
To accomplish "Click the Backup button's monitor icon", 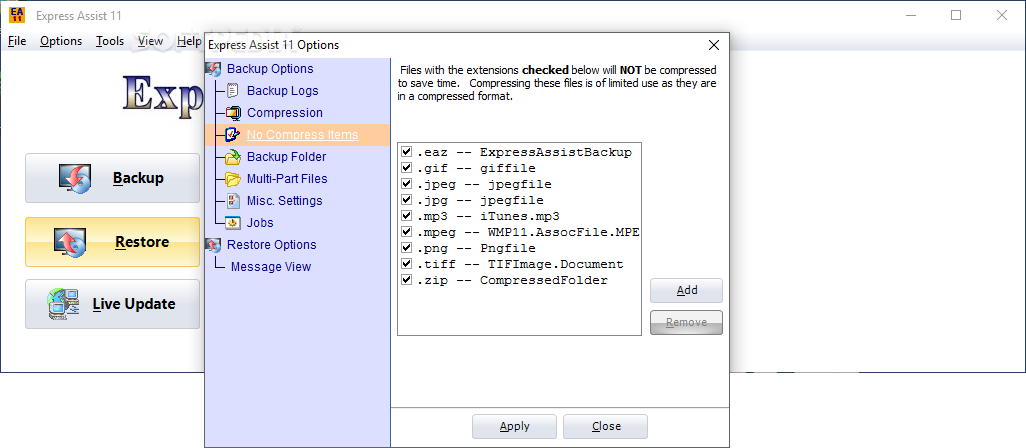I will [75, 179].
